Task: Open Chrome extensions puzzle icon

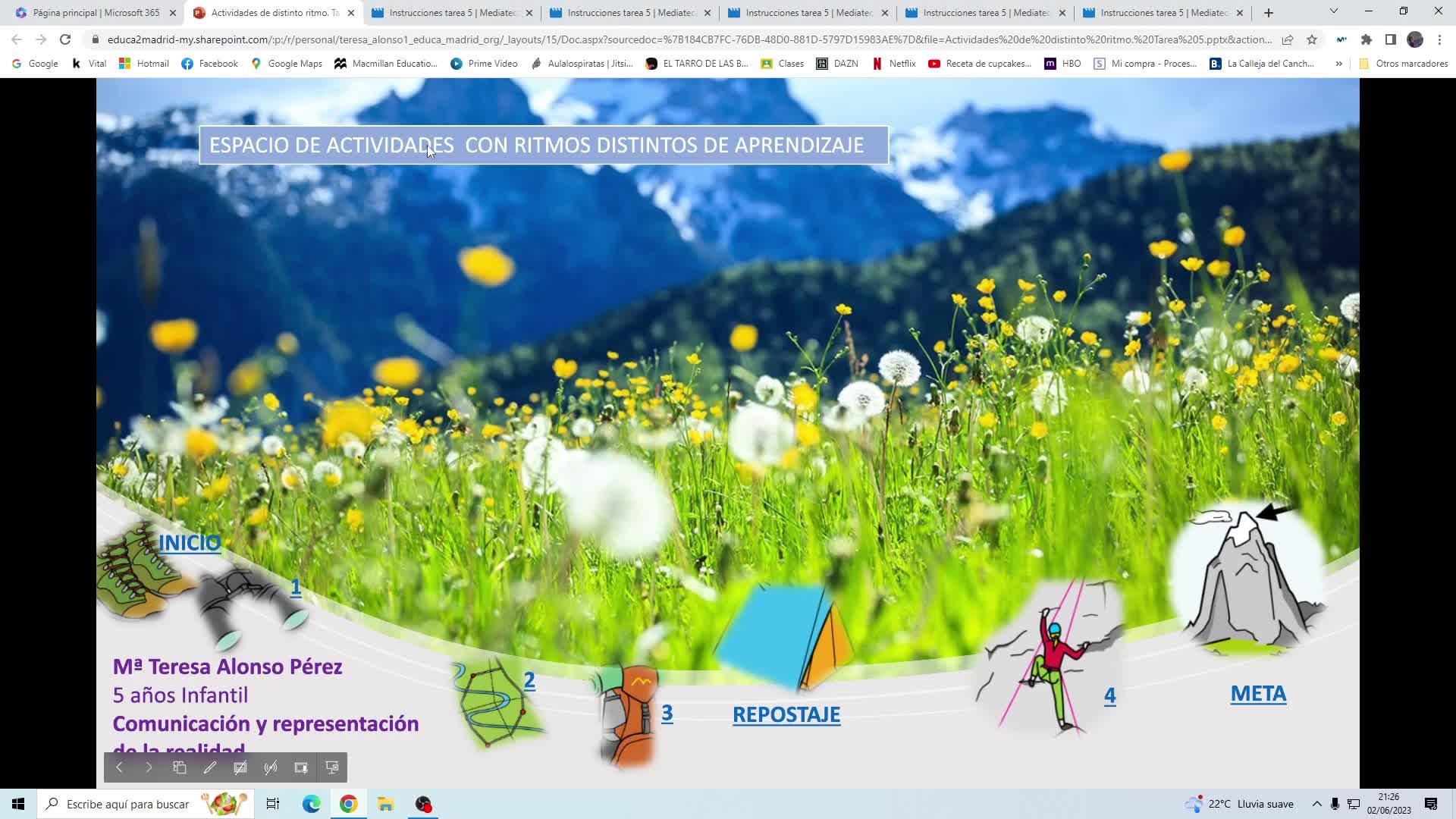Action: (1366, 39)
